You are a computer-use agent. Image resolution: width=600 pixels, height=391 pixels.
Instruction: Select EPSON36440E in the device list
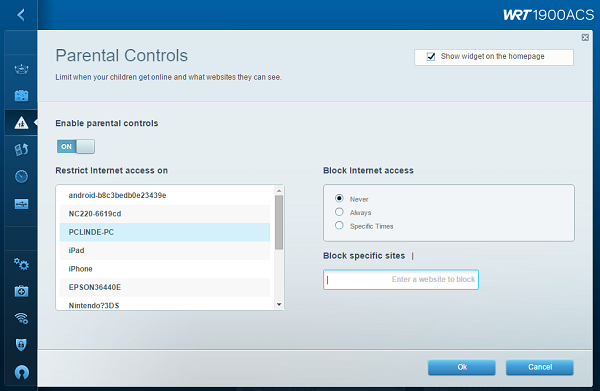click(165, 287)
